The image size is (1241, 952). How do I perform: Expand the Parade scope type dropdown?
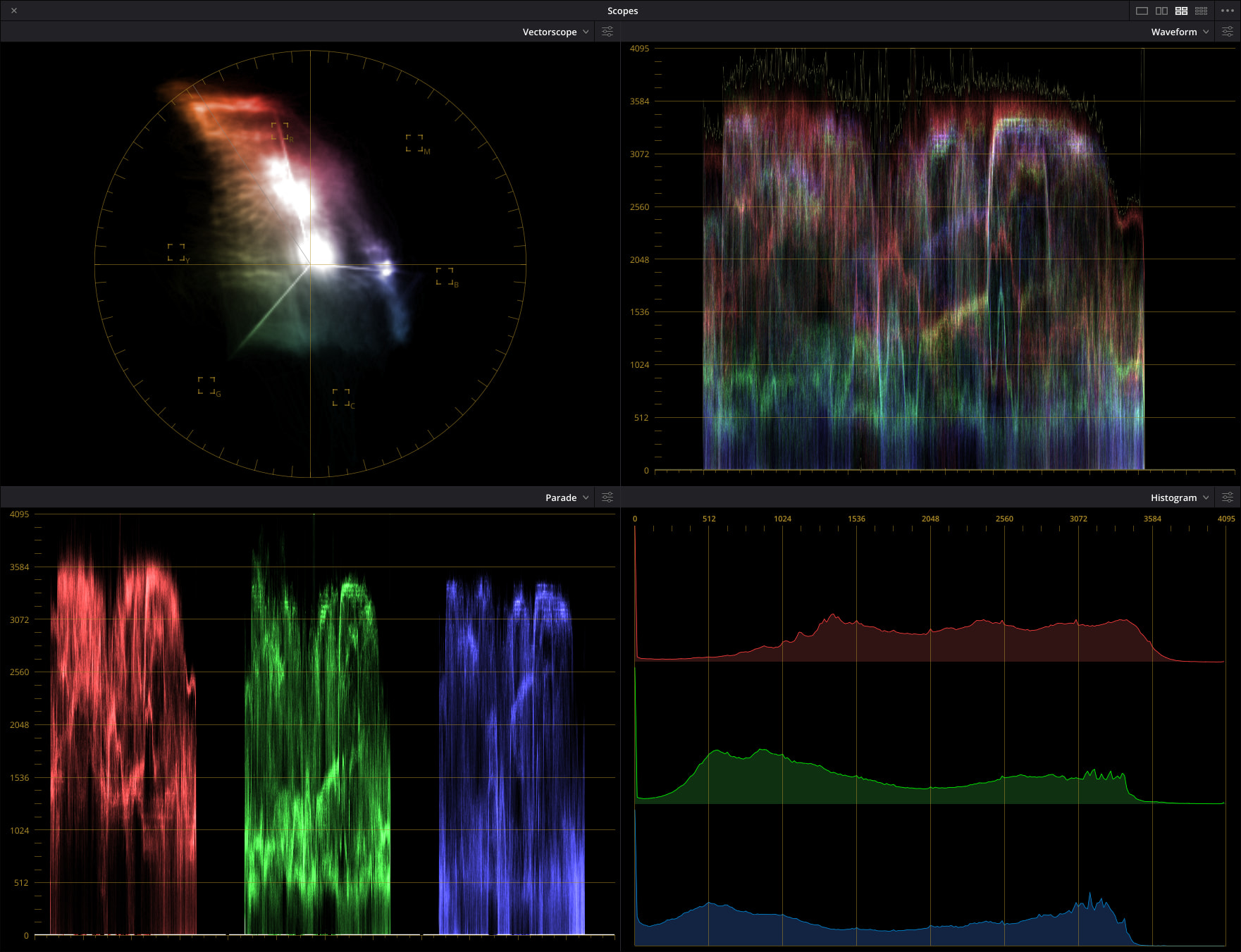tap(567, 497)
